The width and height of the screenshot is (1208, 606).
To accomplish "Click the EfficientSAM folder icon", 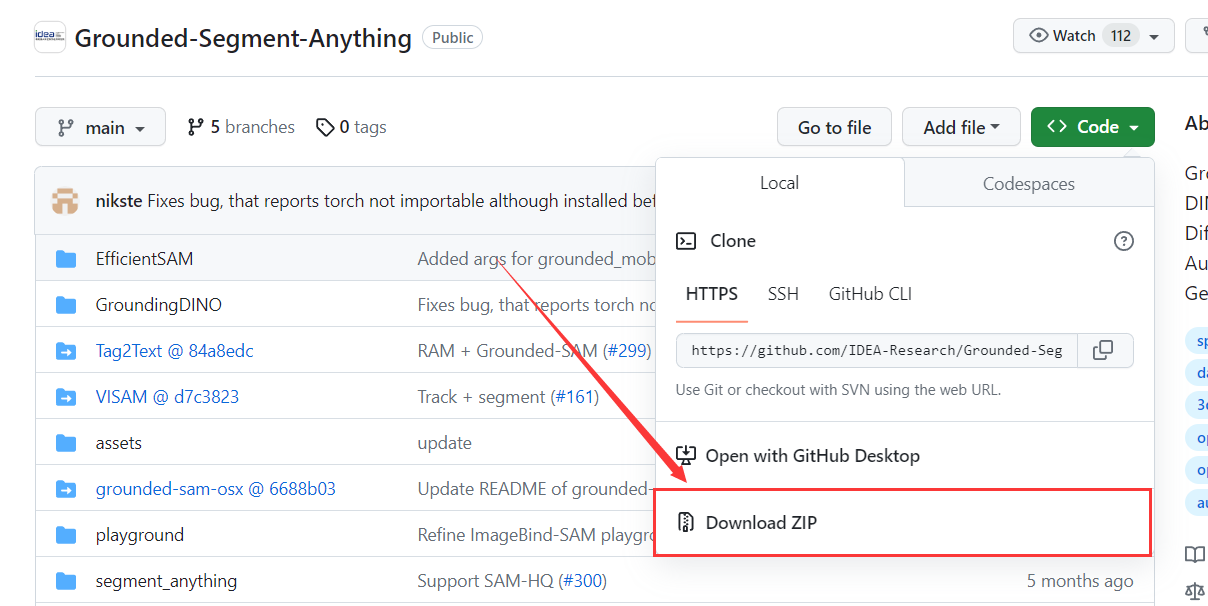I will 66,259.
